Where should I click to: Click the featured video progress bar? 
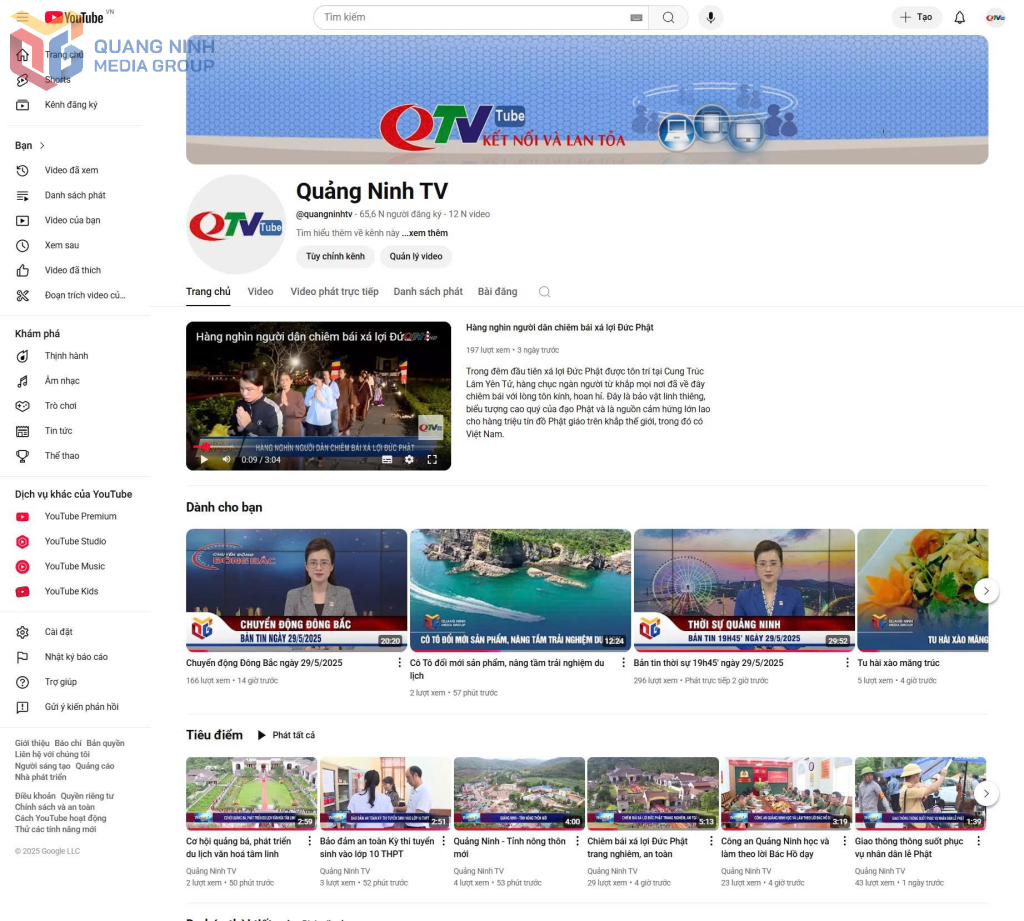[x=318, y=447]
